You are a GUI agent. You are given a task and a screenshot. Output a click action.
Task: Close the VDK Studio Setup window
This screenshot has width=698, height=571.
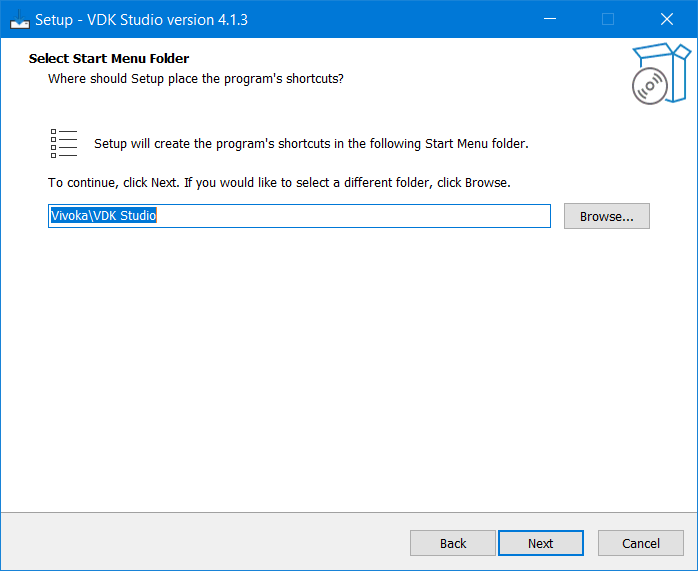[666, 19]
